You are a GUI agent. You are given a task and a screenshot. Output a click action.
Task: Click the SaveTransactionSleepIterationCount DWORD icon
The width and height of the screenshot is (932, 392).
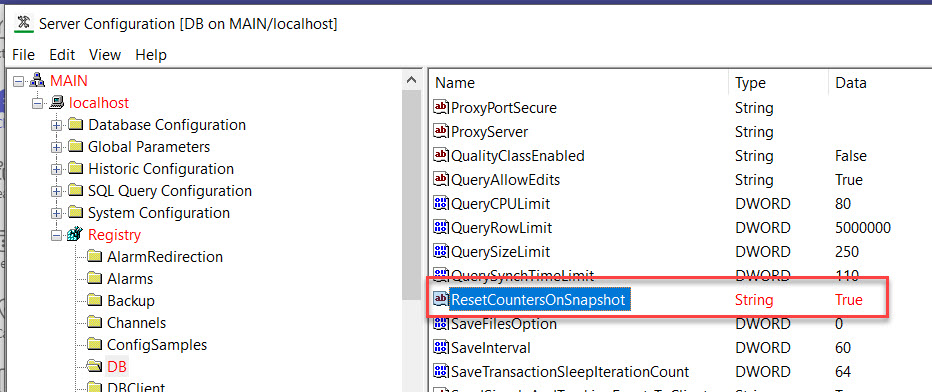441,372
